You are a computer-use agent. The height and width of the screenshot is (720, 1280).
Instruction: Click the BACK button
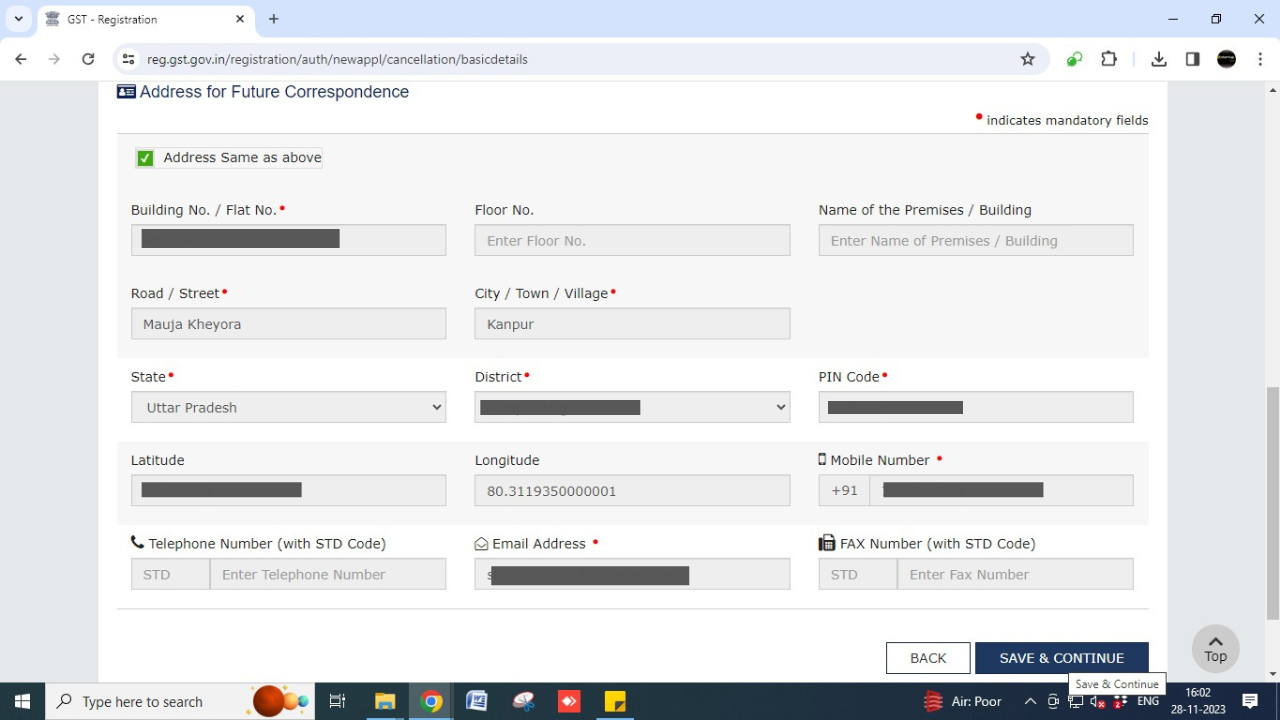click(928, 658)
